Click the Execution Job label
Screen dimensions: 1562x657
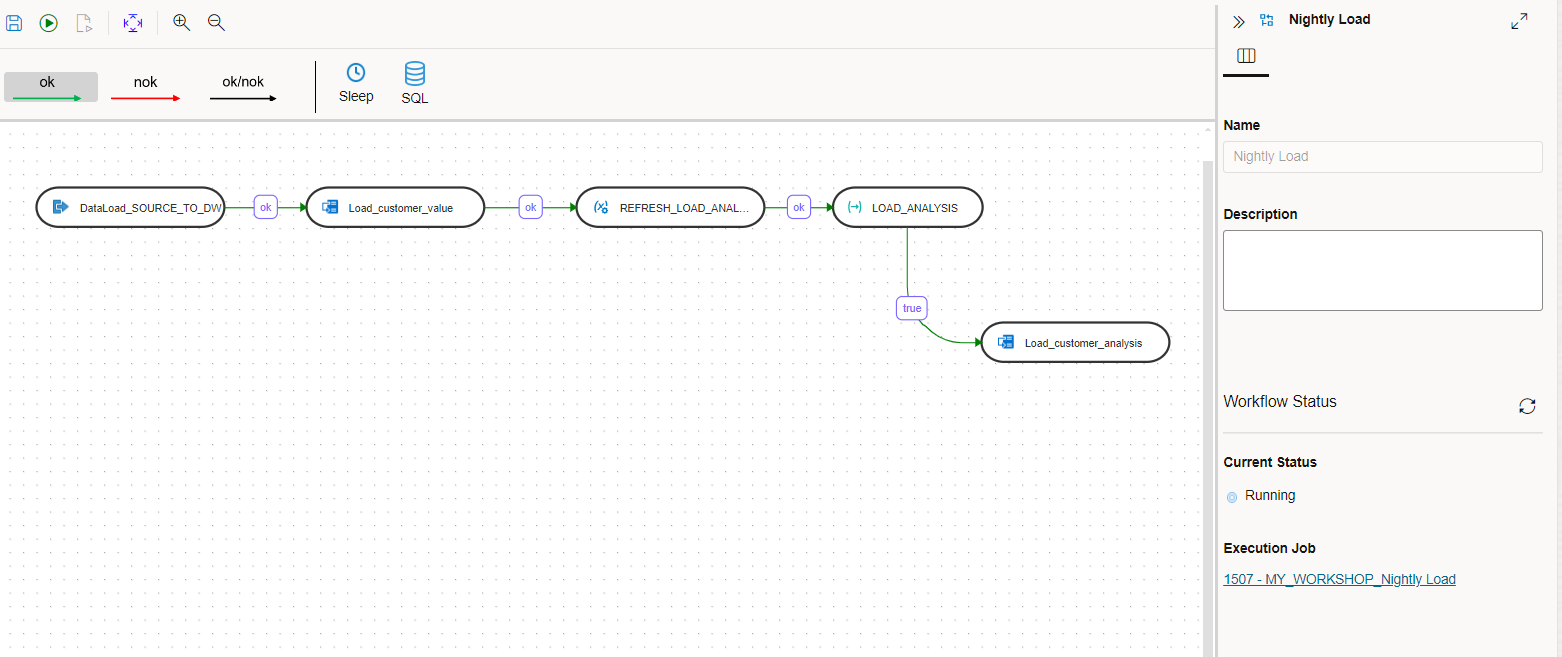click(1269, 548)
